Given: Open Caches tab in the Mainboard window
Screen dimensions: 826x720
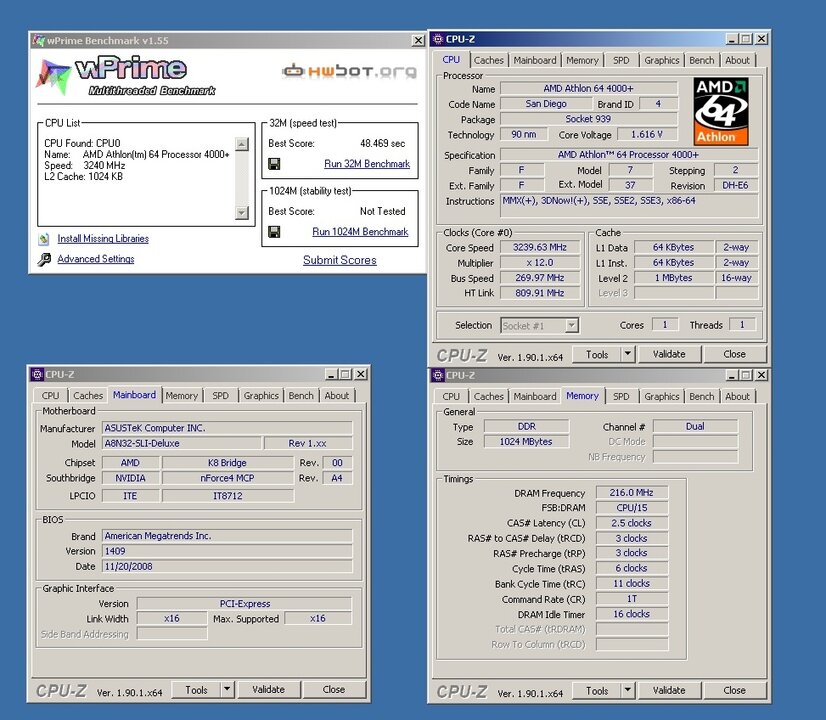Looking at the screenshot, I should [88, 396].
